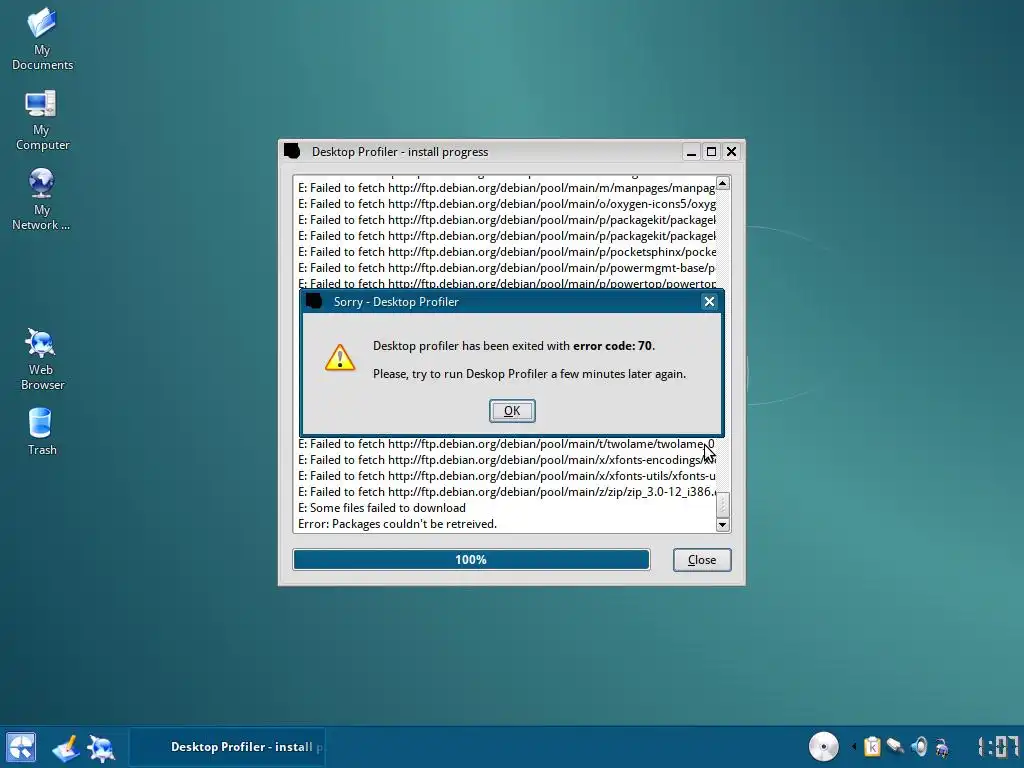The image size is (1024, 768).
Task: Click the pocketsphinx failed fetch line
Action: click(x=507, y=252)
